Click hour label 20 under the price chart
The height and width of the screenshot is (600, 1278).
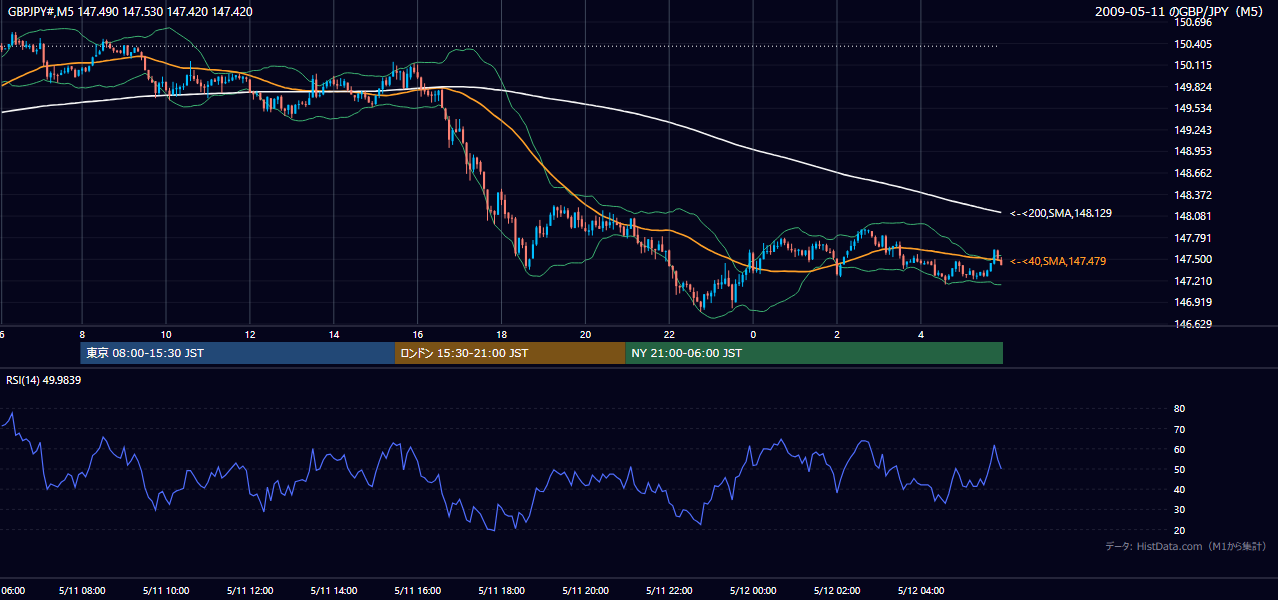586,335
